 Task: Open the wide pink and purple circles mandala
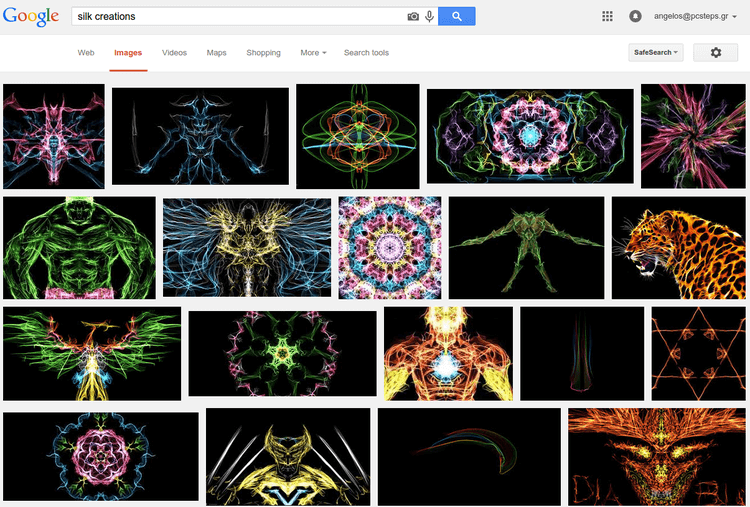530,136
